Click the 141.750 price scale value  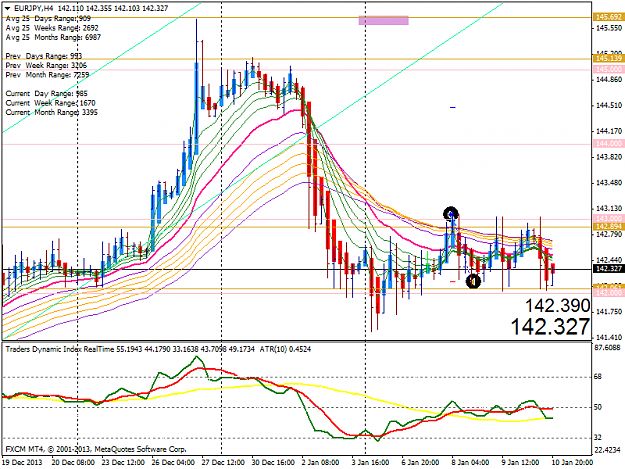[609, 312]
